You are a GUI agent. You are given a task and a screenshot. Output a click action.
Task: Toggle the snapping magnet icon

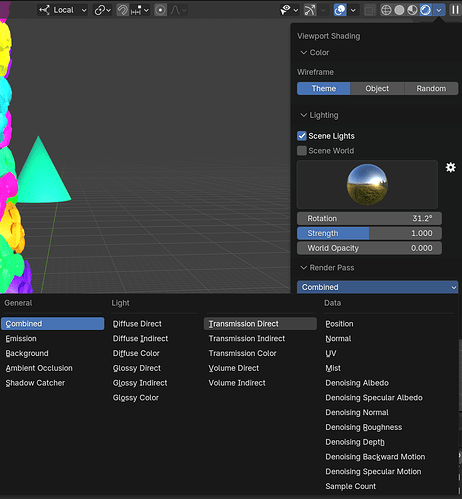pos(122,10)
